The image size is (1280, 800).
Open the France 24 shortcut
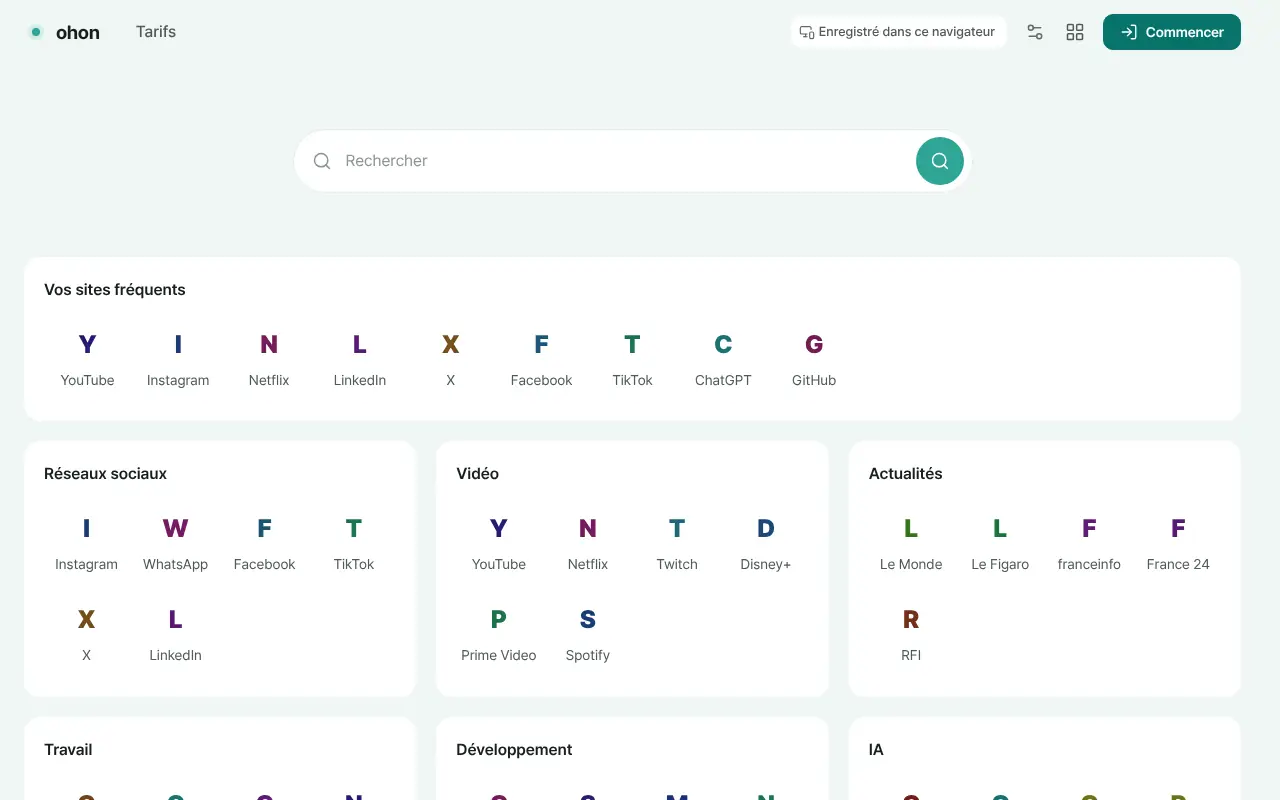1178,544
